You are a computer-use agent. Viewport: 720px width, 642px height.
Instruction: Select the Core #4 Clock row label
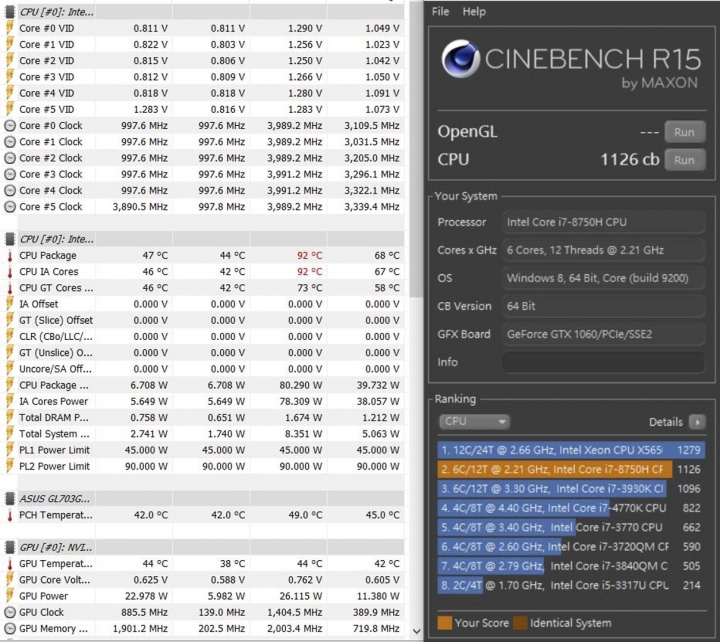pos(51,191)
